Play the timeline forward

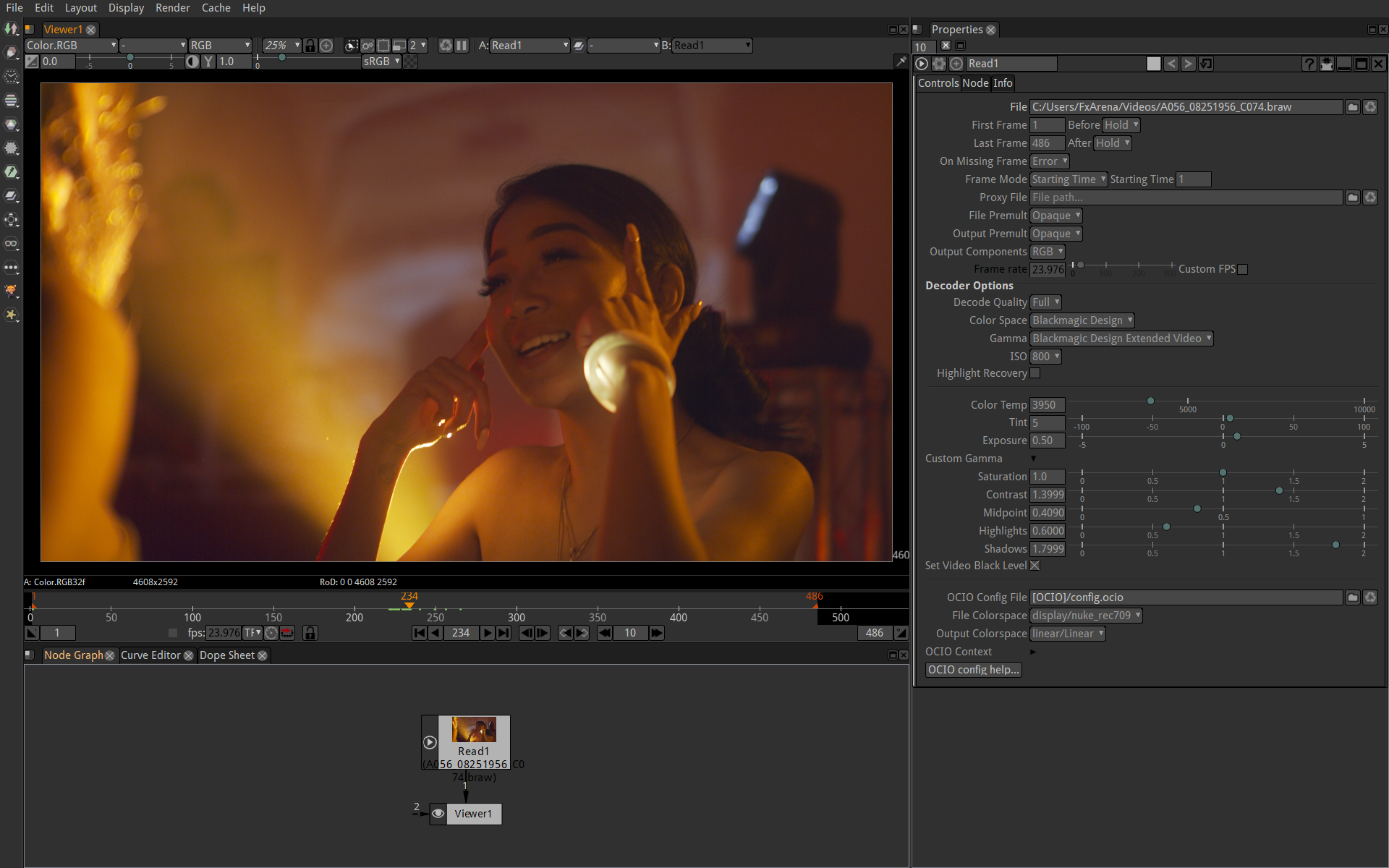pos(487,633)
